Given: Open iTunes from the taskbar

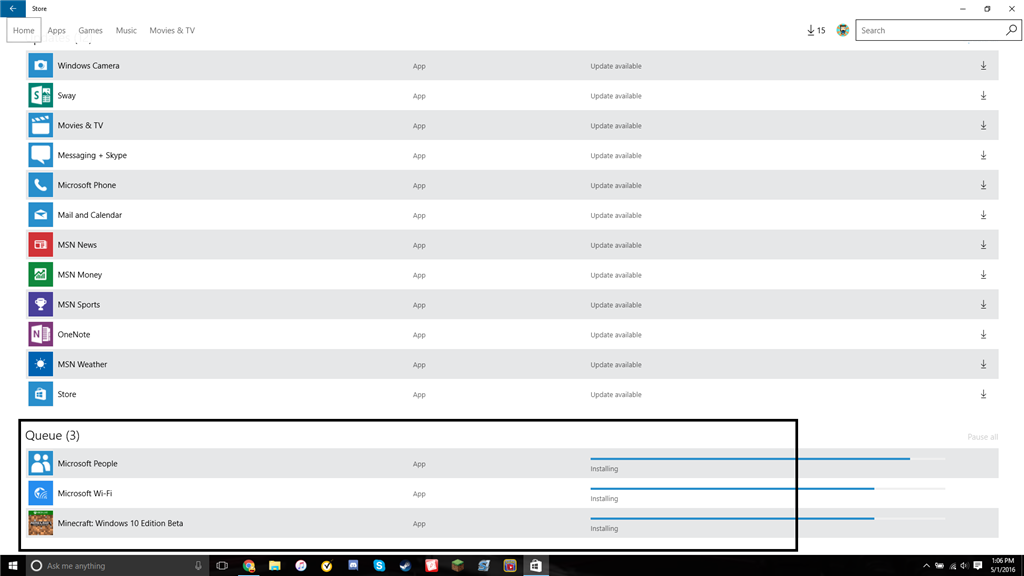Looking at the screenshot, I should (x=300, y=566).
